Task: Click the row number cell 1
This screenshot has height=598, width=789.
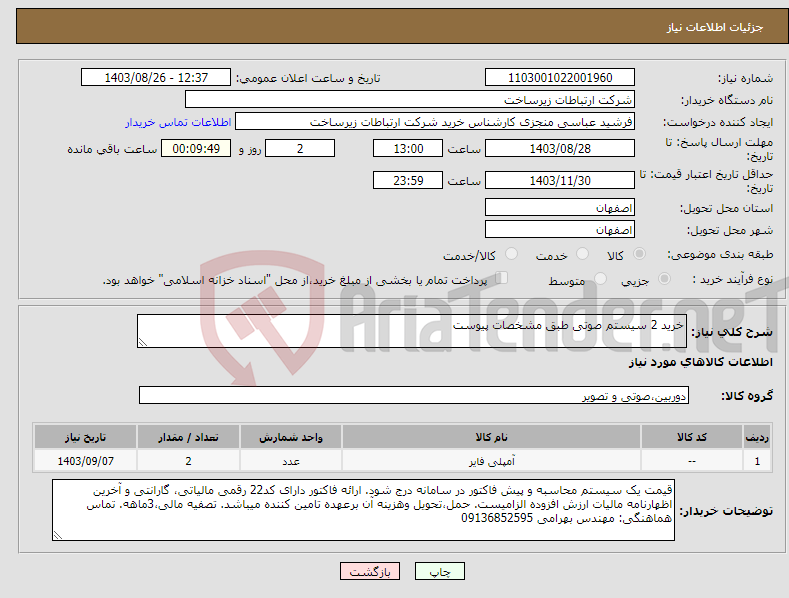Action: click(x=757, y=461)
